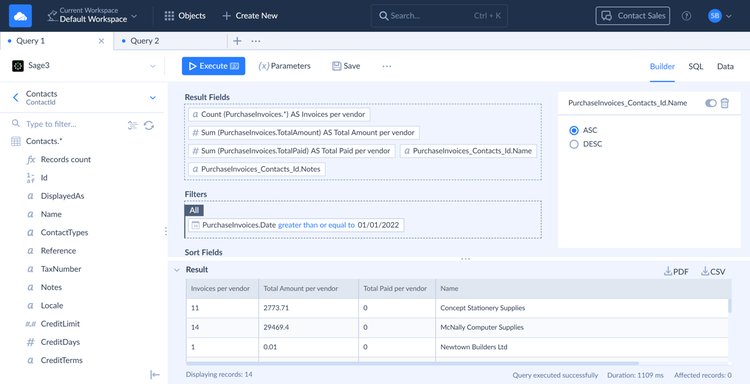
Task: Click the filter operator greater than or equal to
Action: [316, 225]
